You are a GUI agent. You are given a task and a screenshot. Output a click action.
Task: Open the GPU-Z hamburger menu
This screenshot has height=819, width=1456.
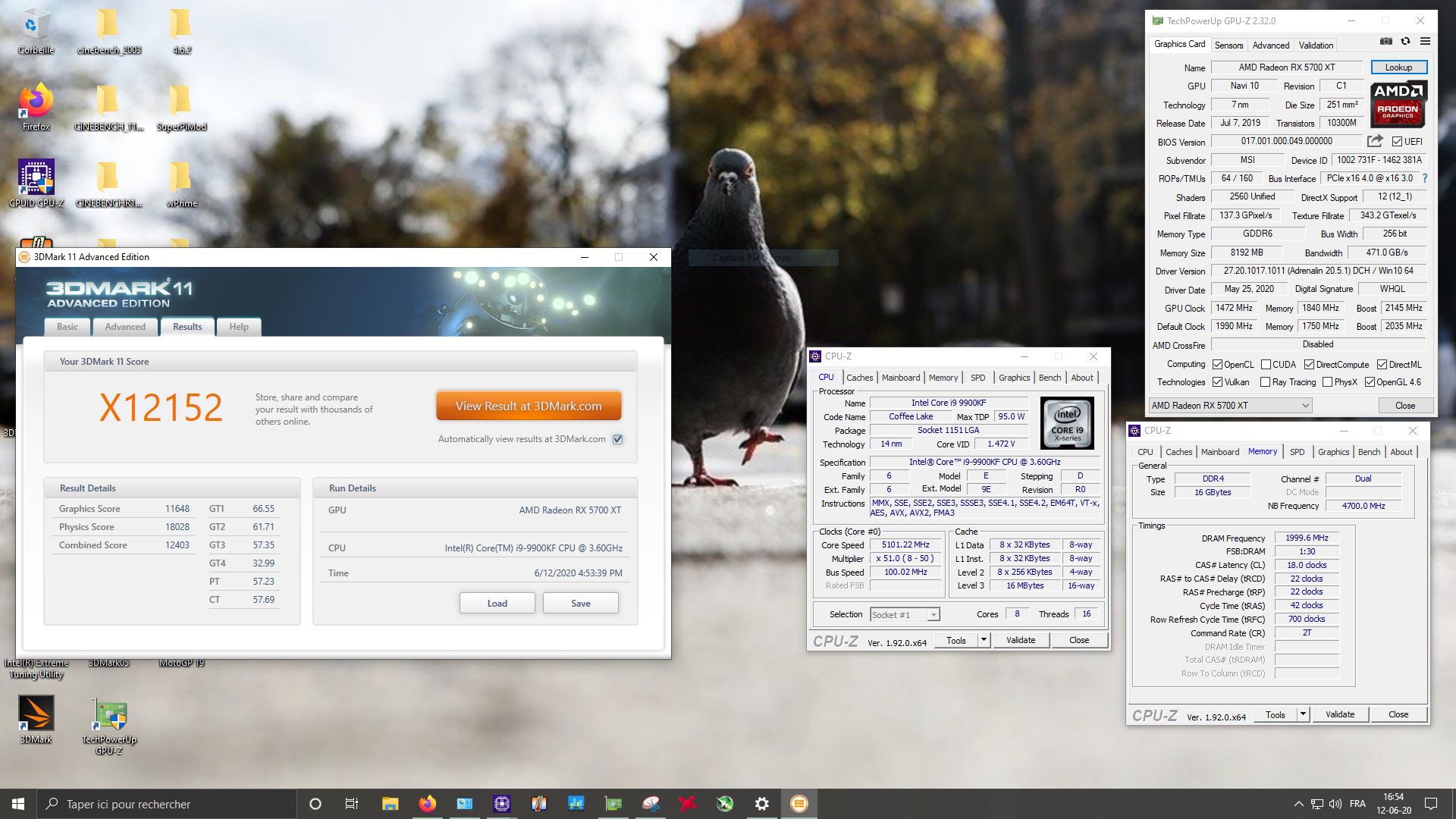point(1425,42)
